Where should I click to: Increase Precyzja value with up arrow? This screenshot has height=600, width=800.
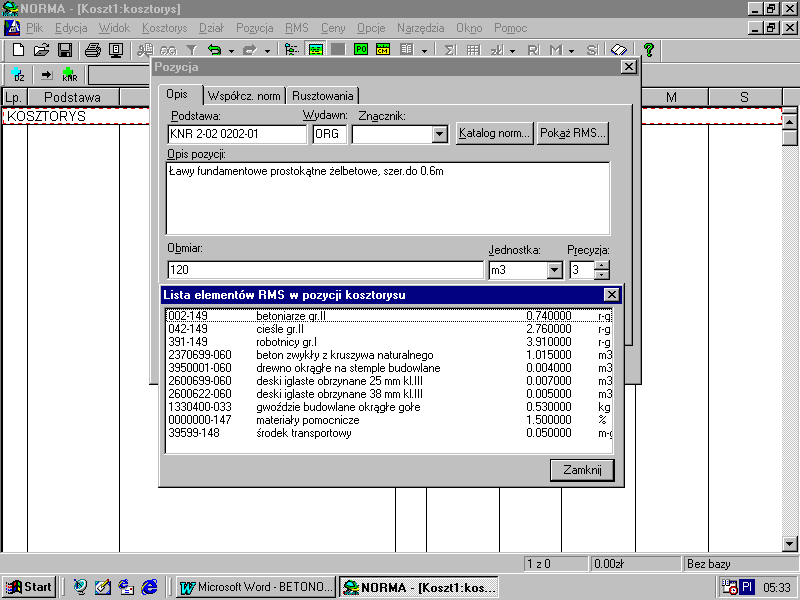(x=601, y=265)
